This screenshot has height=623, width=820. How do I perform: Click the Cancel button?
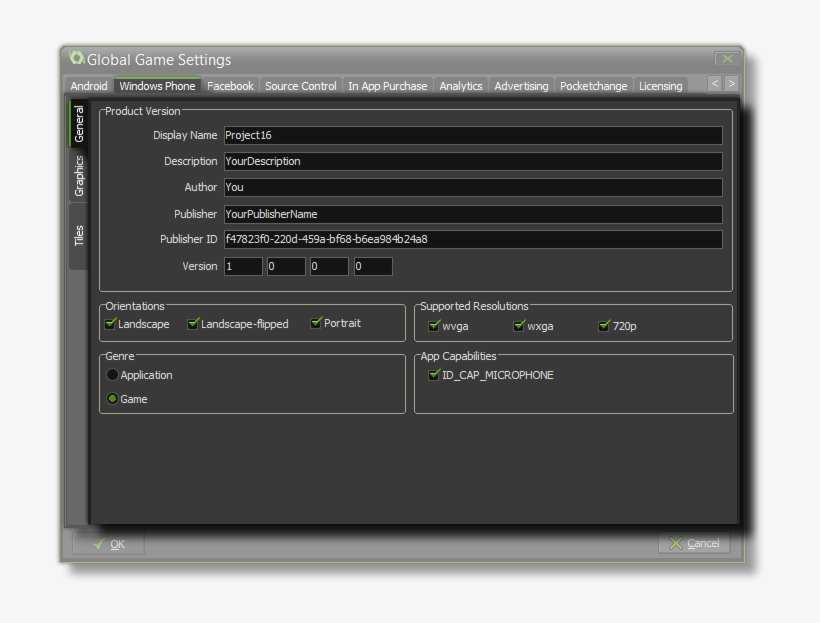694,543
